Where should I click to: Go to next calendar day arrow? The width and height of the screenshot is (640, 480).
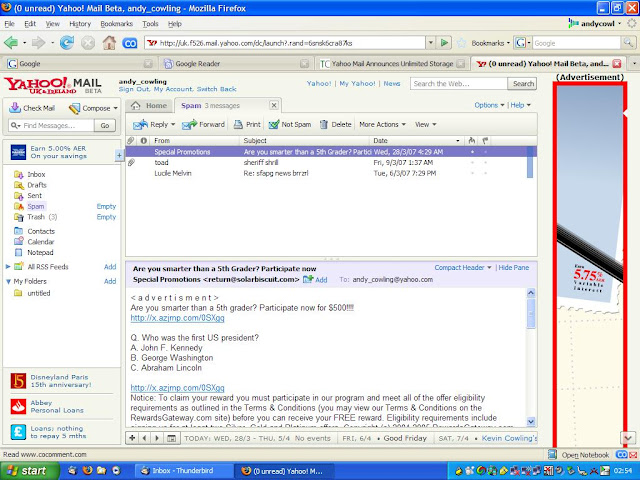[x=157, y=438]
